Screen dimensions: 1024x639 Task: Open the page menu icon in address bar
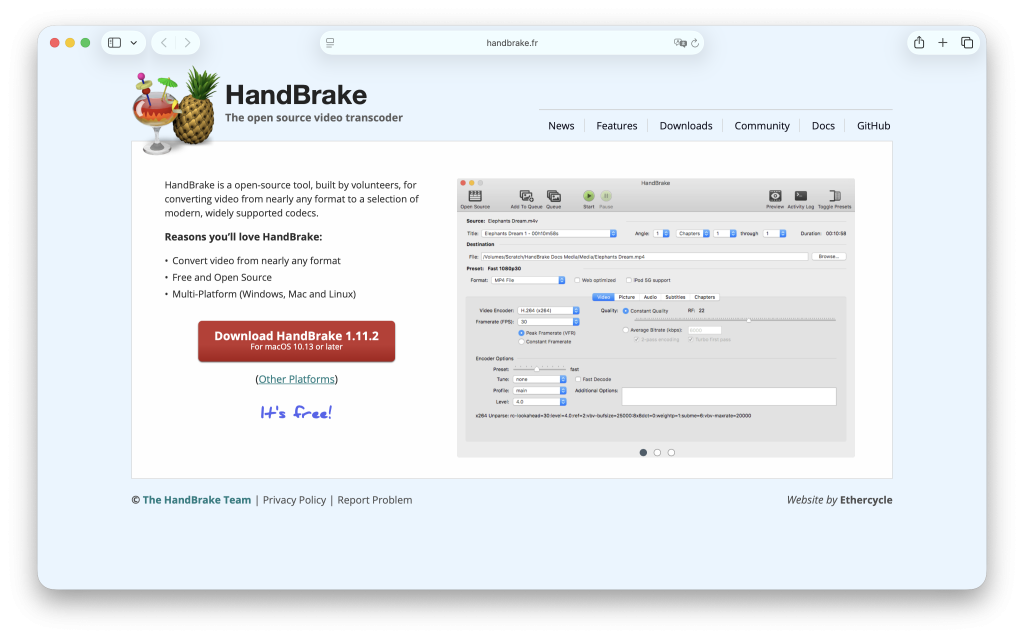(330, 42)
